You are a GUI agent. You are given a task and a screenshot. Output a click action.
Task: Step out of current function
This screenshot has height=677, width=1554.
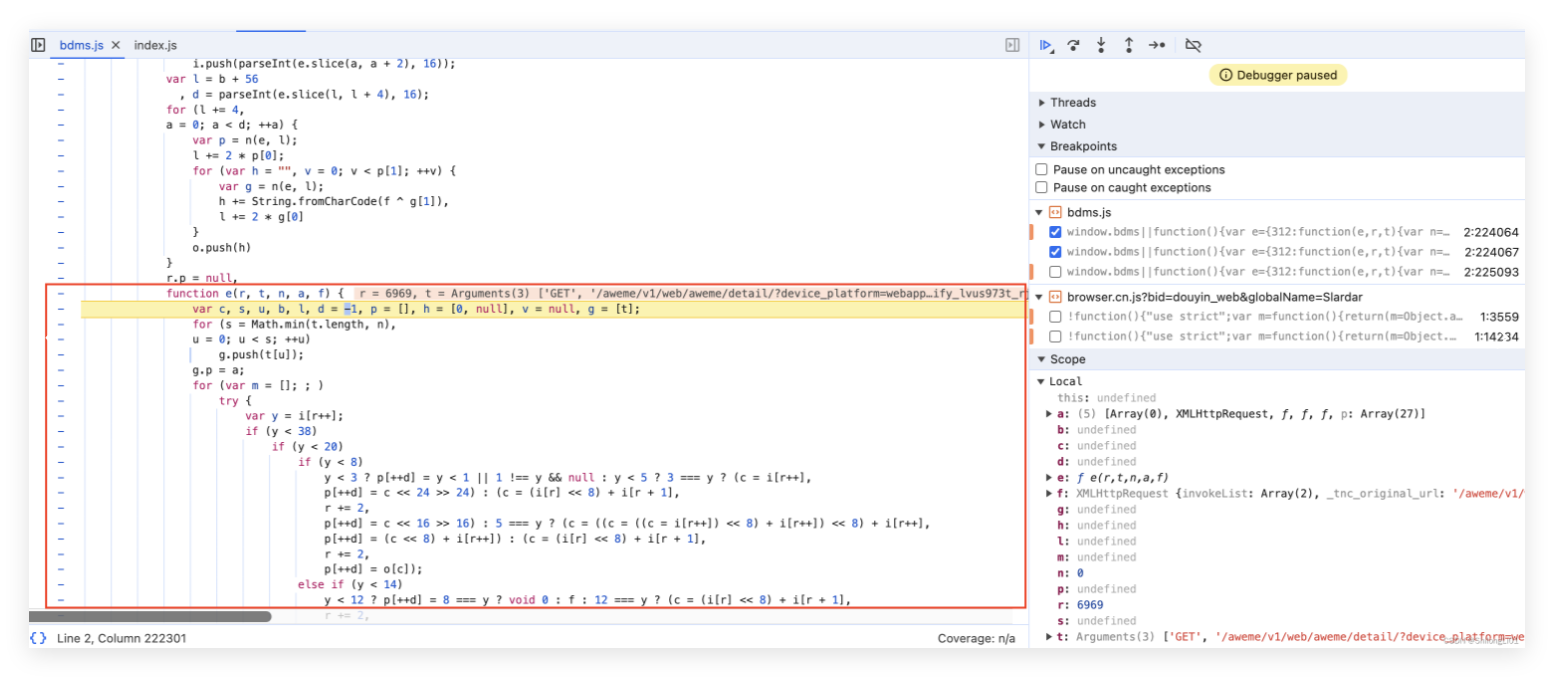tap(1129, 45)
